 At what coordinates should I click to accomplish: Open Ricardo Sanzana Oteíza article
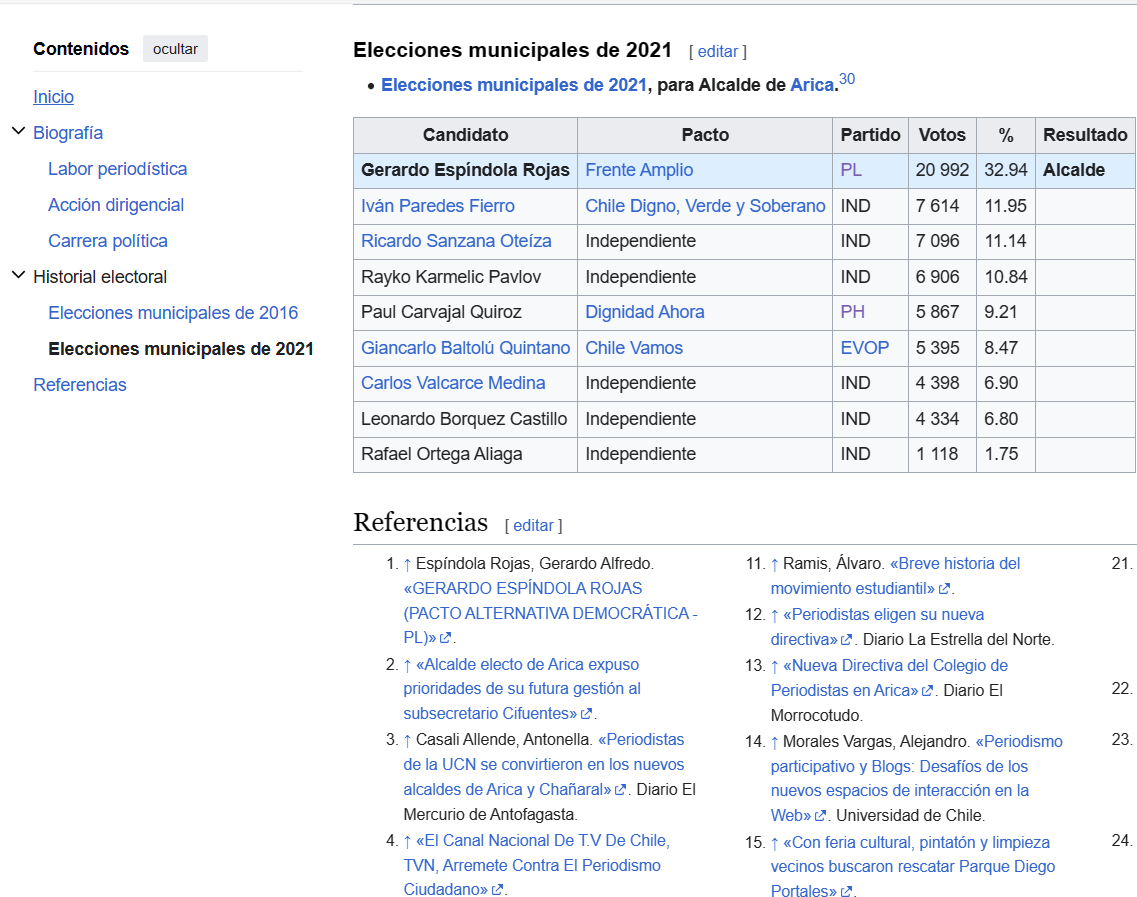pos(456,241)
